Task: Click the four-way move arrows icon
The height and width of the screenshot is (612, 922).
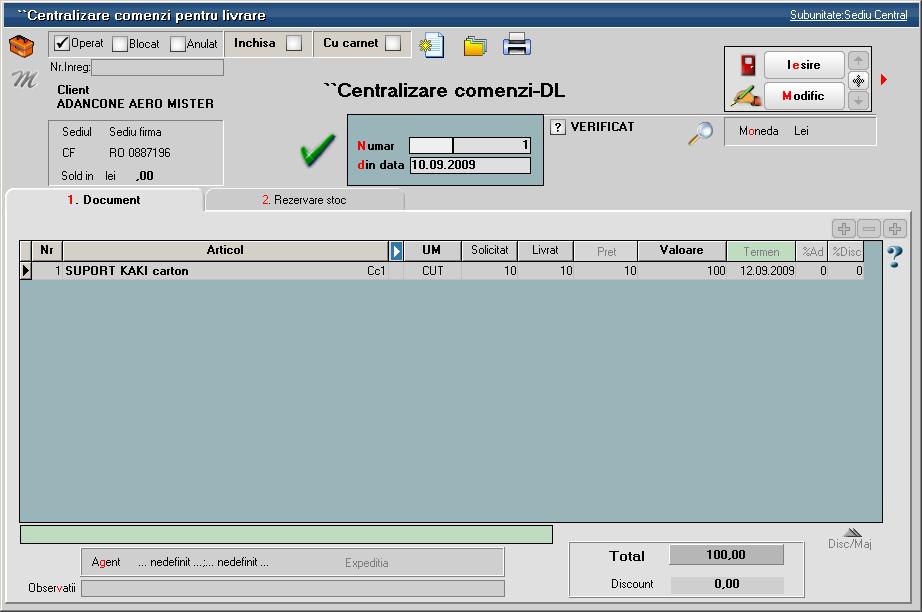Action: tap(858, 81)
